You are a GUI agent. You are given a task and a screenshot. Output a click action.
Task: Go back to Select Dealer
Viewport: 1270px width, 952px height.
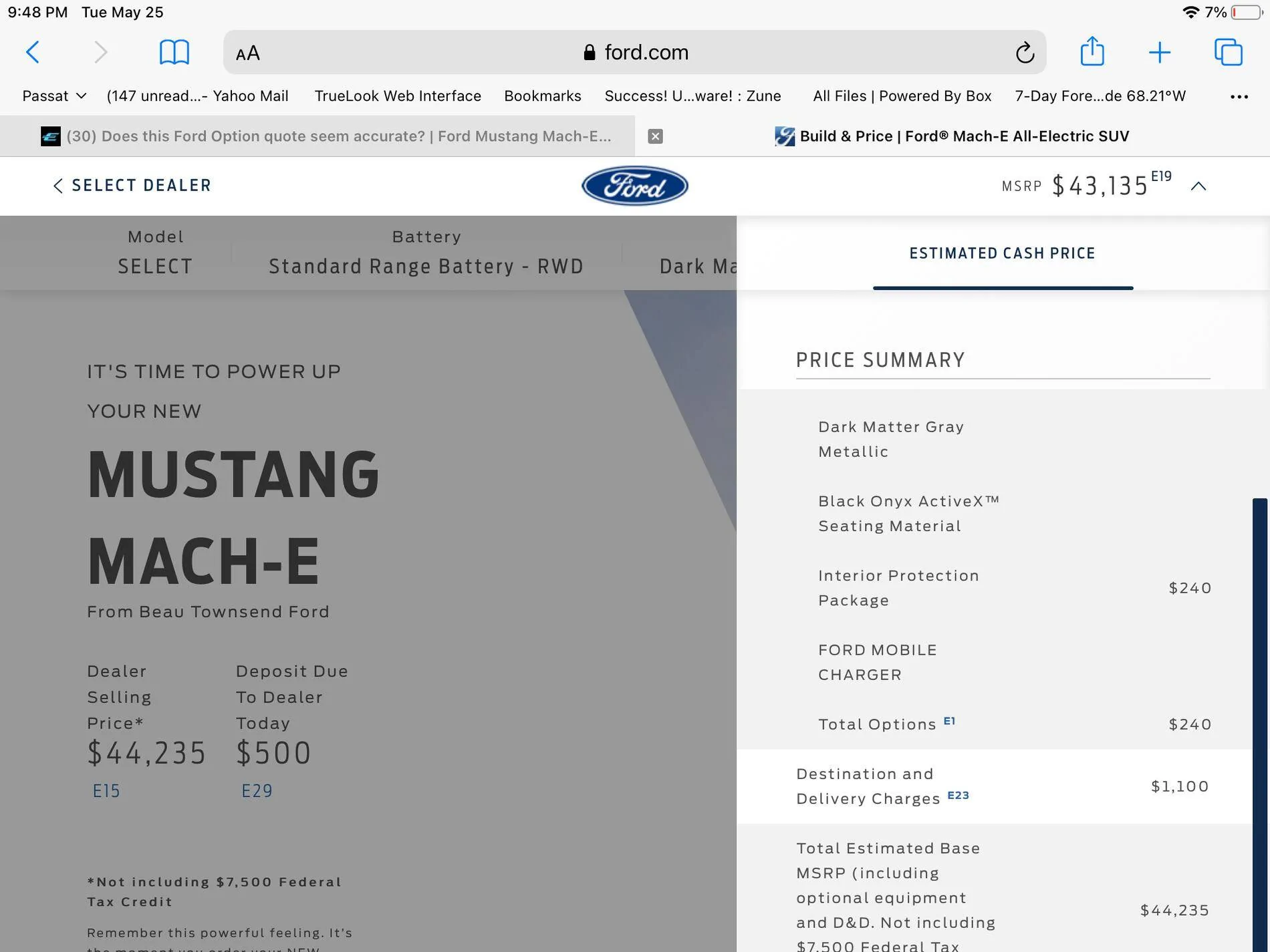point(132,186)
